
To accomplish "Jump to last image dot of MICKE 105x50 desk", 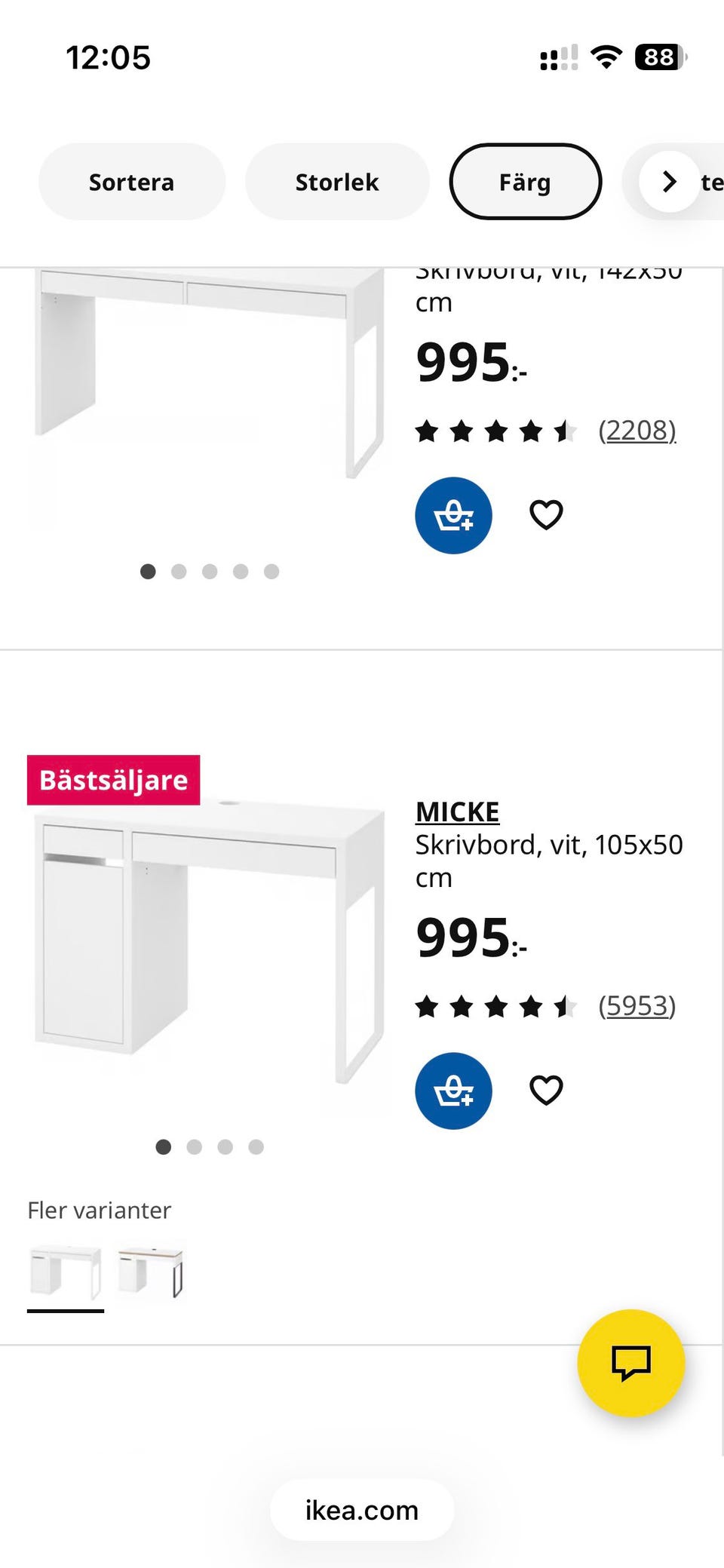I will tap(256, 1147).
